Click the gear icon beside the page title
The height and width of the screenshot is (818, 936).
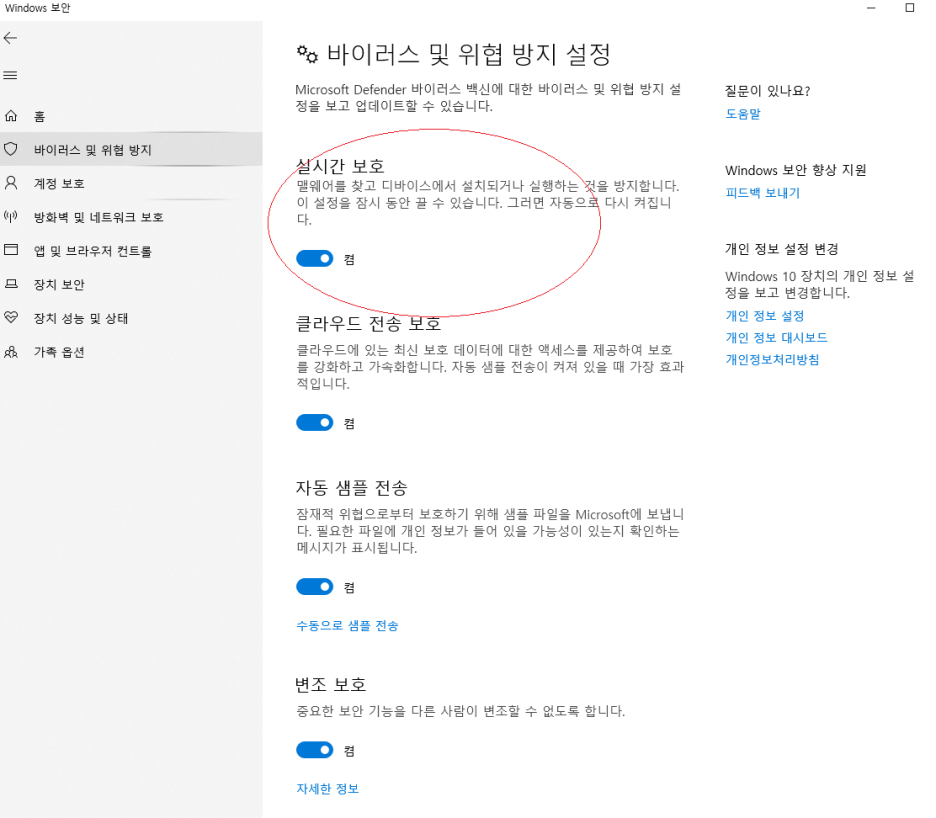click(307, 54)
